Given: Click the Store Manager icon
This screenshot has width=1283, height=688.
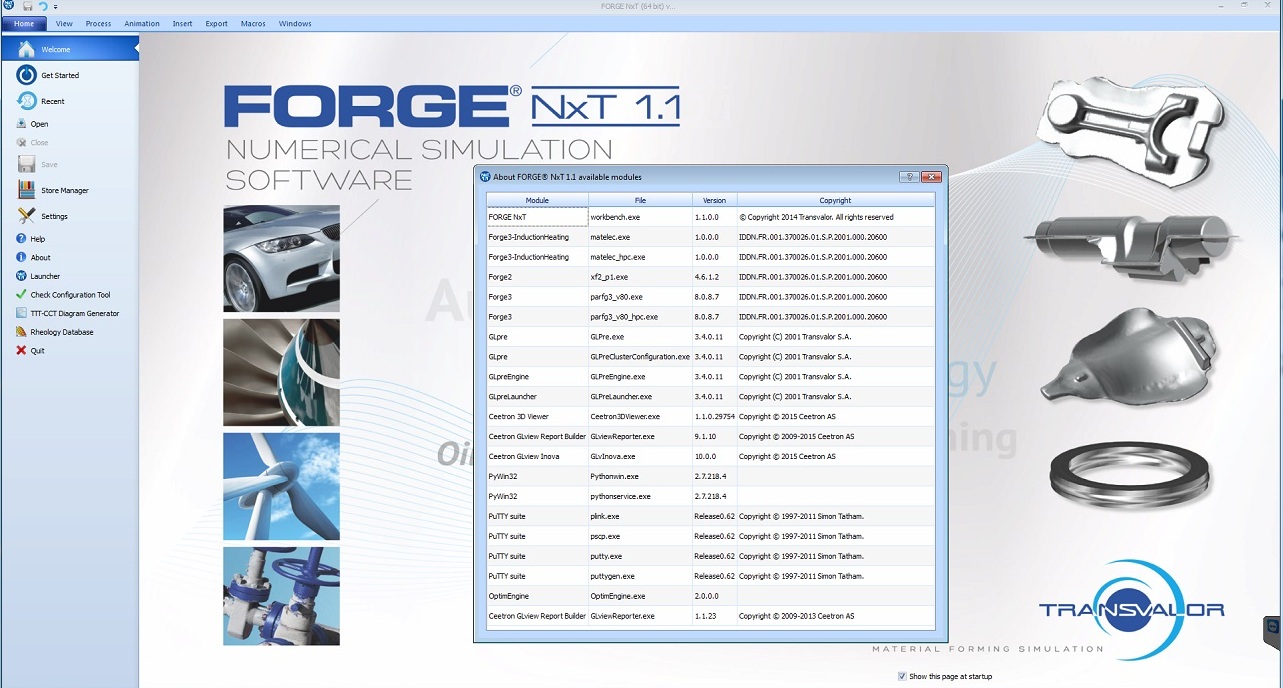Looking at the screenshot, I should [x=26, y=190].
